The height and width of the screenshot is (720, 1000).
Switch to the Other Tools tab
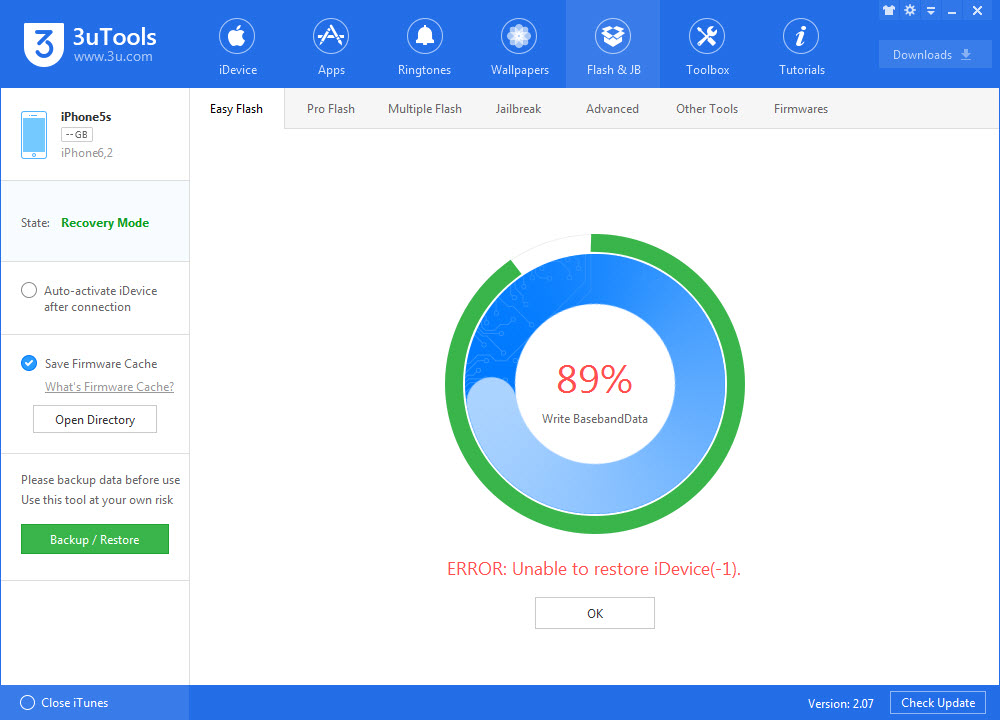tap(707, 109)
